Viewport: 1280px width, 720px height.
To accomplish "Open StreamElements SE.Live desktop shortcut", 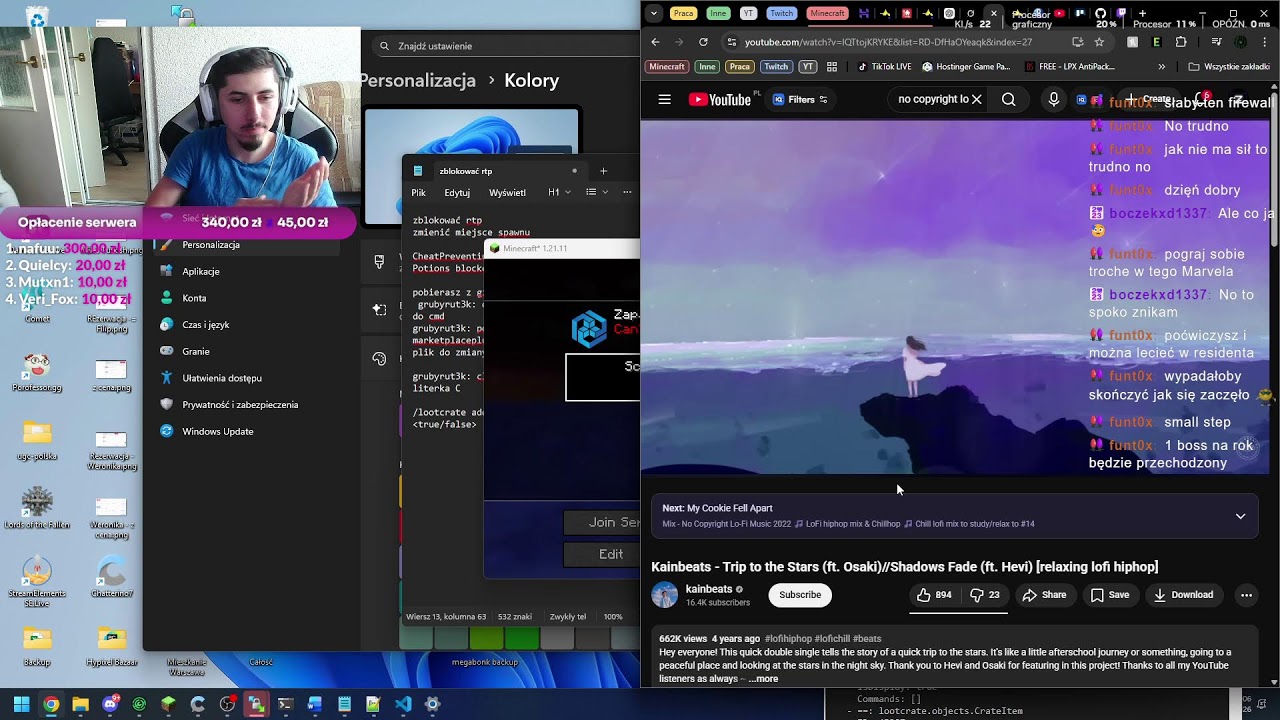I will (x=37, y=582).
